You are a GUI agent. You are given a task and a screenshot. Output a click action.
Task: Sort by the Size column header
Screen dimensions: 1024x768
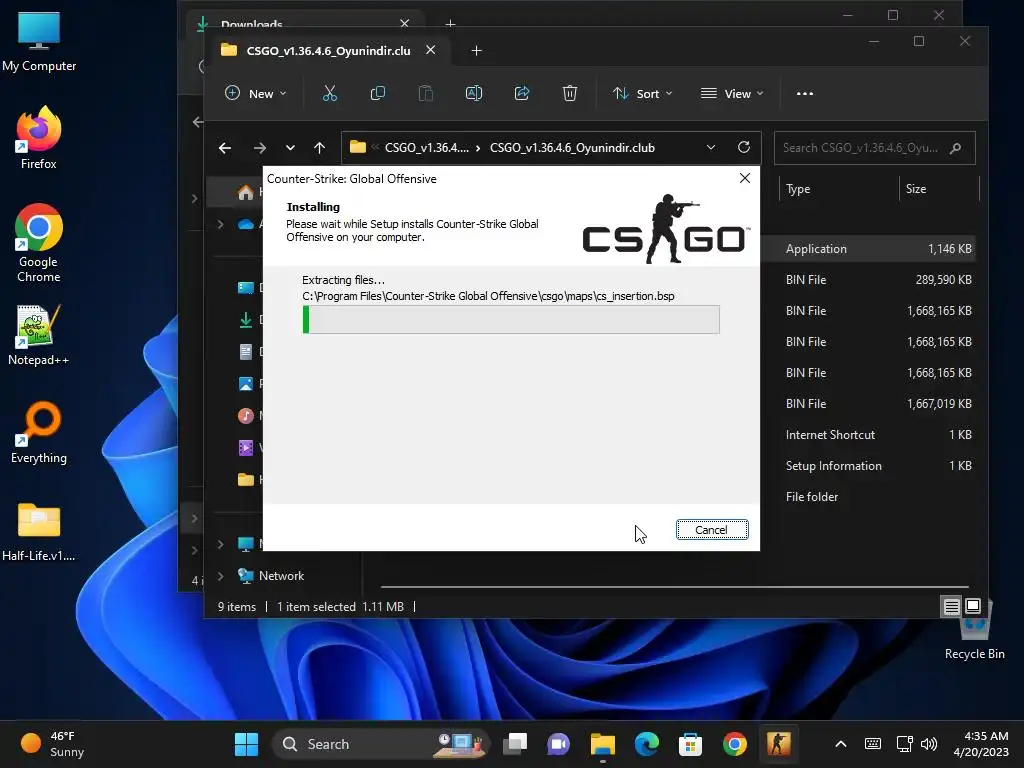tap(916, 189)
